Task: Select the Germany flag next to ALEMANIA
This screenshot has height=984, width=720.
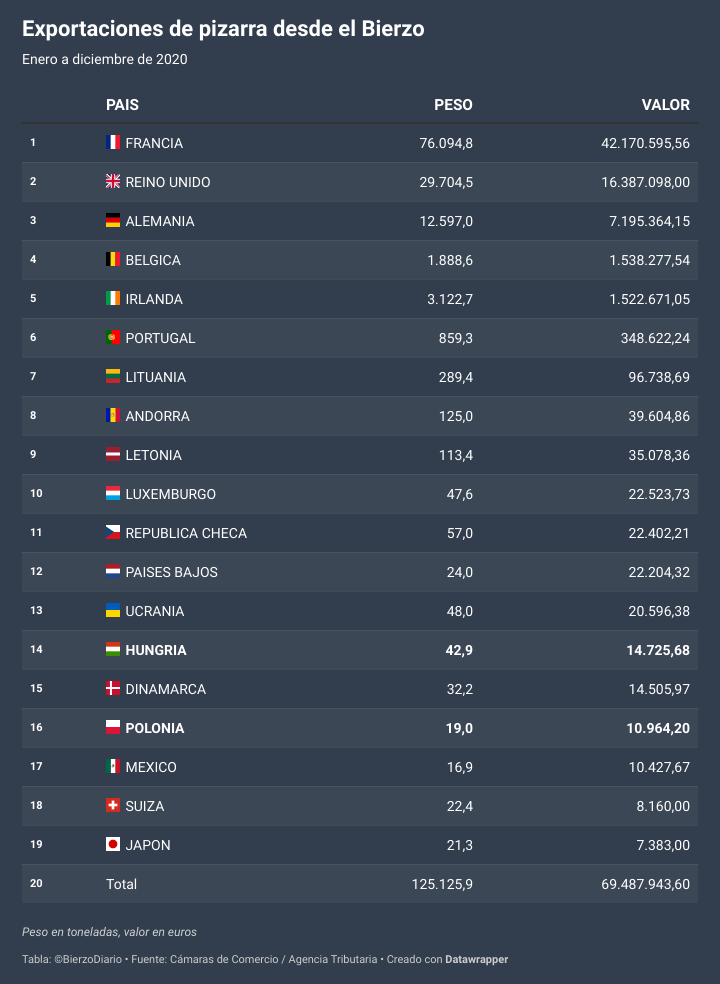Action: point(112,220)
